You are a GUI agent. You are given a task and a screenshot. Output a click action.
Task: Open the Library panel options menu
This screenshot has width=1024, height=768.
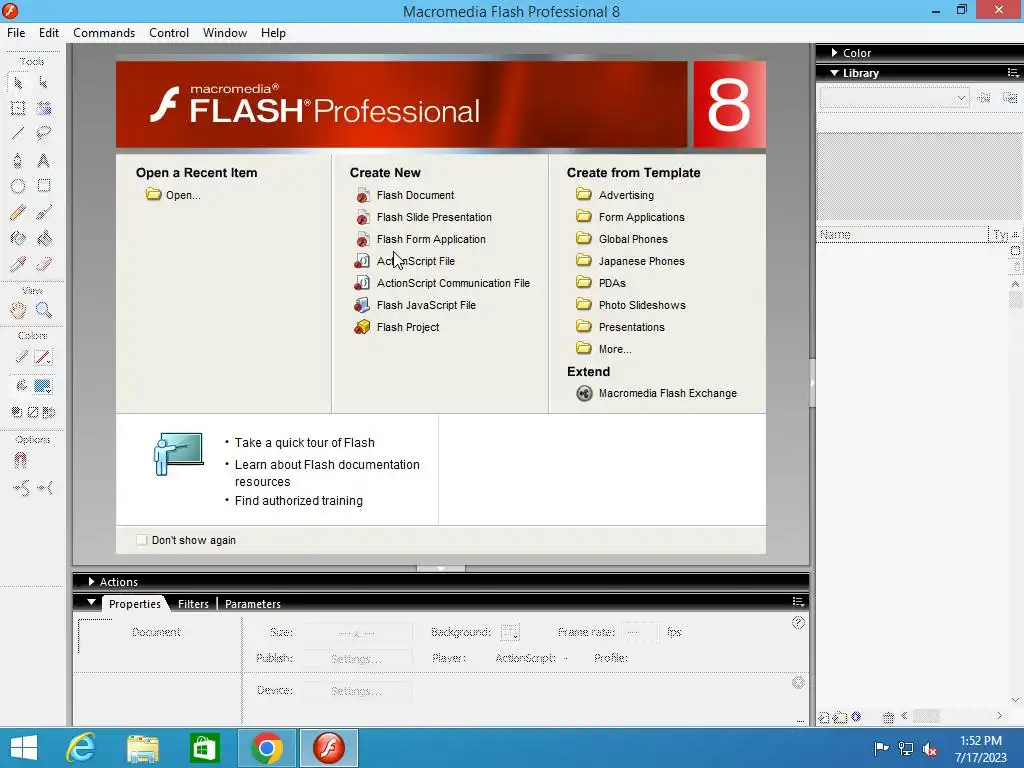[1013, 72]
